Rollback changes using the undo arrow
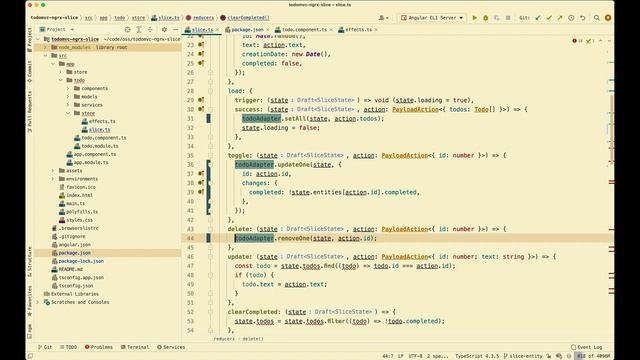 point(583,18)
